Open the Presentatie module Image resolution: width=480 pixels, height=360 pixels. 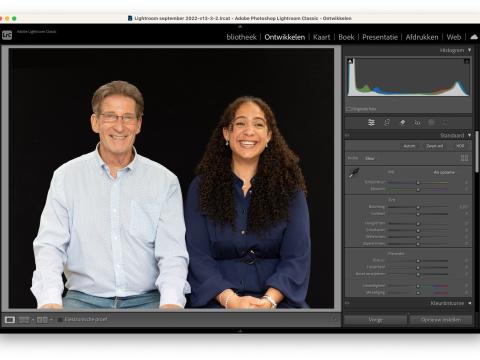[x=380, y=37]
